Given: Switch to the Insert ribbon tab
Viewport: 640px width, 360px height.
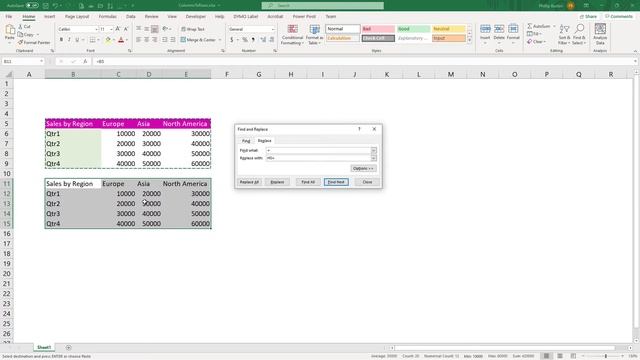Looking at the screenshot, I should coord(49,17).
